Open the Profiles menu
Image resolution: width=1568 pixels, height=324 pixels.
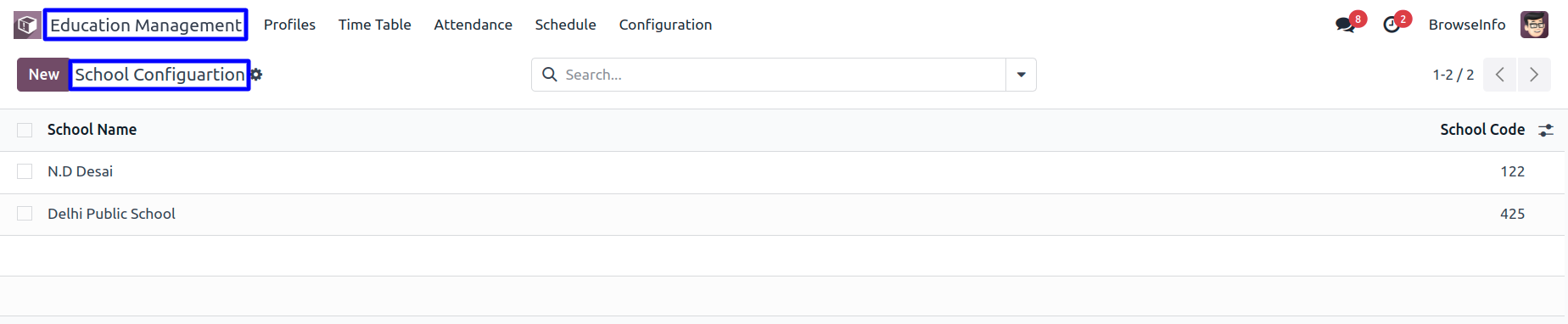[289, 25]
